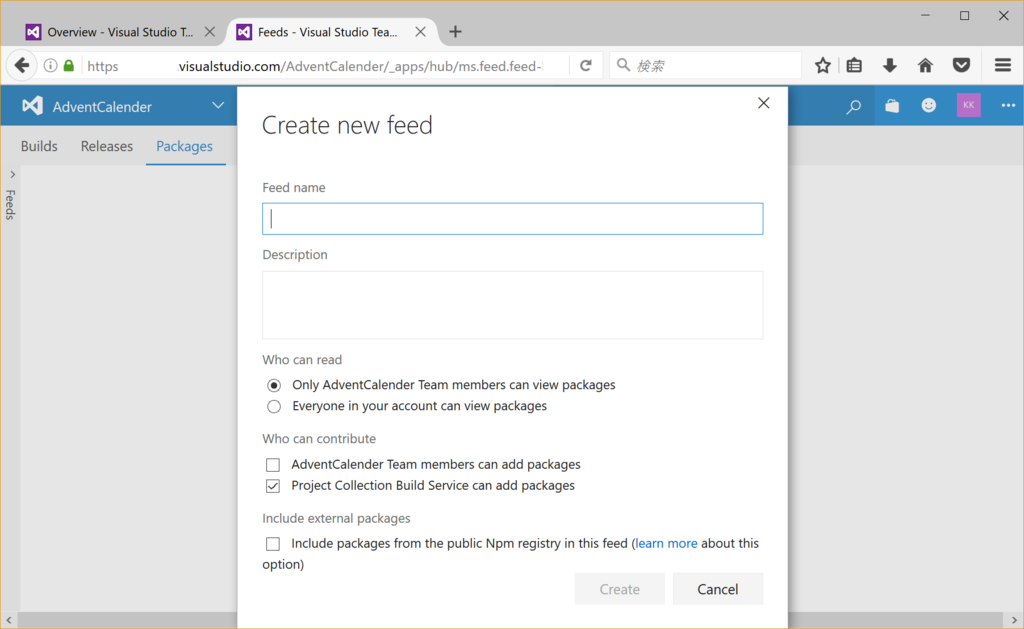The height and width of the screenshot is (629, 1024).
Task: Click the Cancel button
Action: (718, 589)
